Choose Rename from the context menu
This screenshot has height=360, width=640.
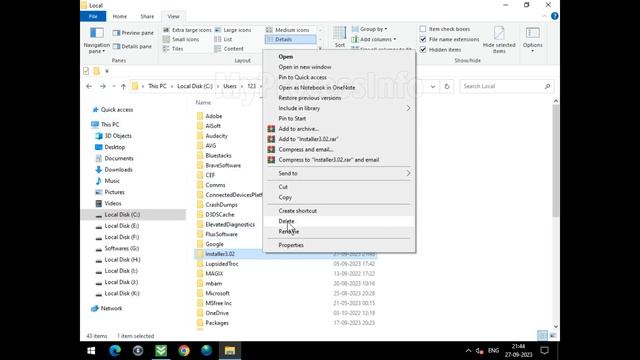340,231
